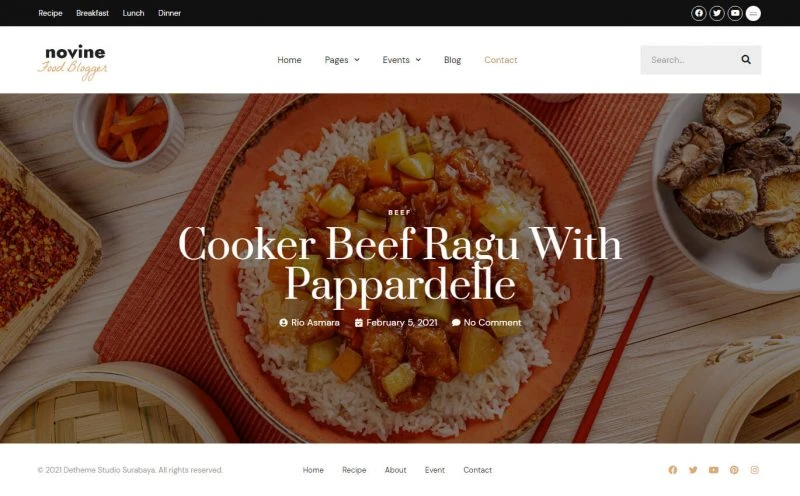
Task: Open the white circular menu icon in the top bar
Action: [753, 13]
